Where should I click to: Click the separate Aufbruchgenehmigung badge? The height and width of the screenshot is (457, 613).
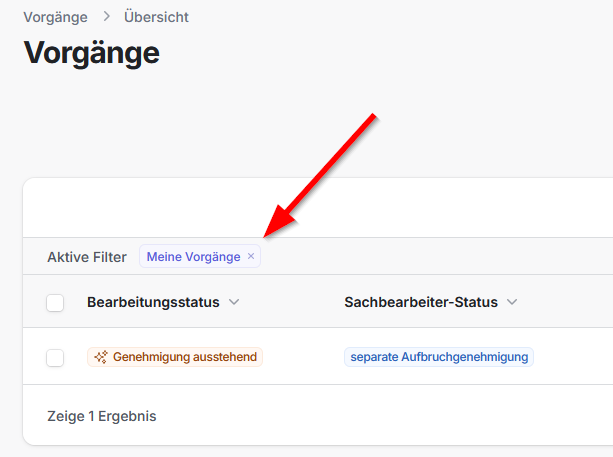439,357
